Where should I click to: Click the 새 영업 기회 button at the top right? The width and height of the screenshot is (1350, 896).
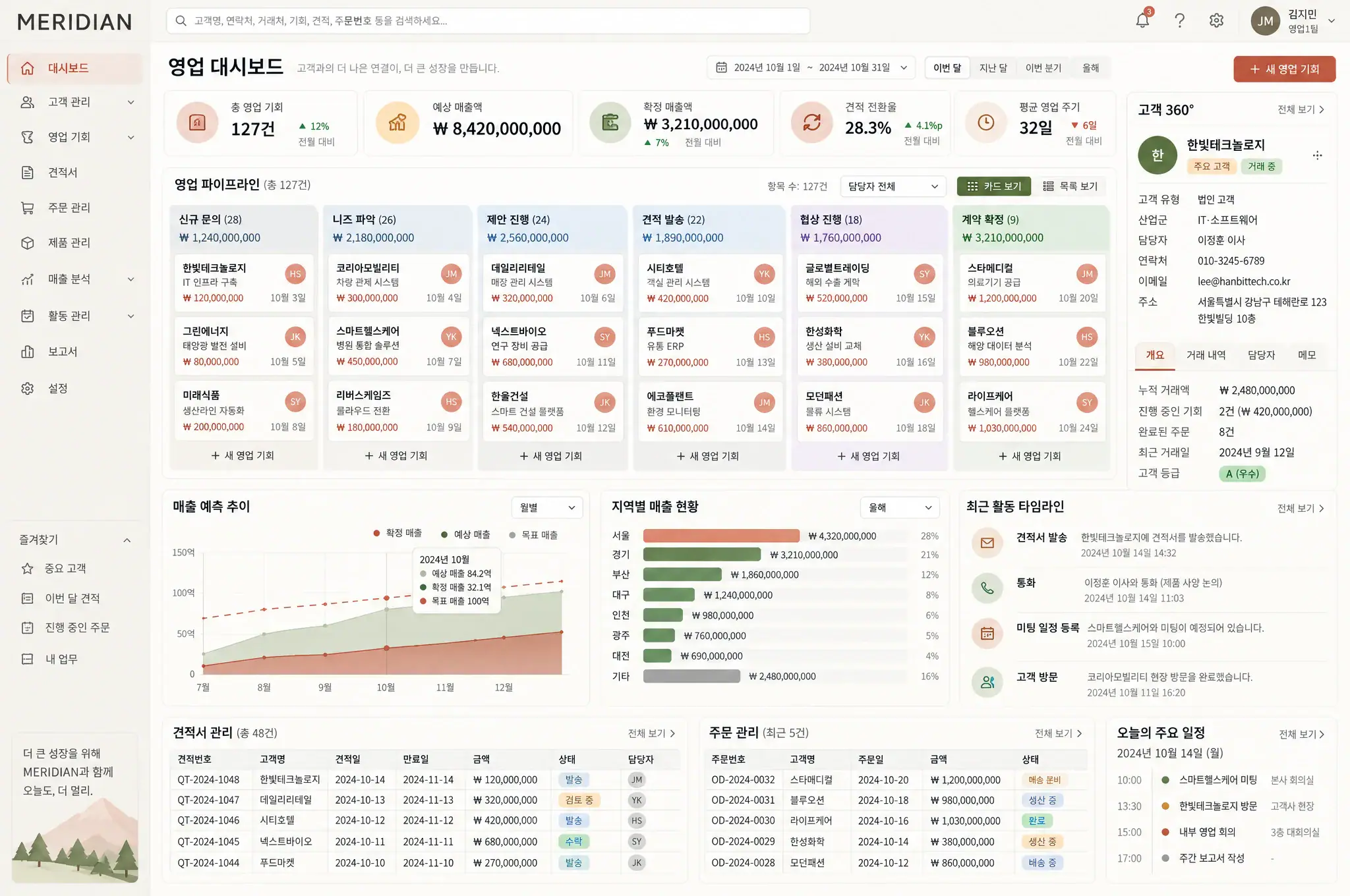pyautogui.click(x=1284, y=69)
